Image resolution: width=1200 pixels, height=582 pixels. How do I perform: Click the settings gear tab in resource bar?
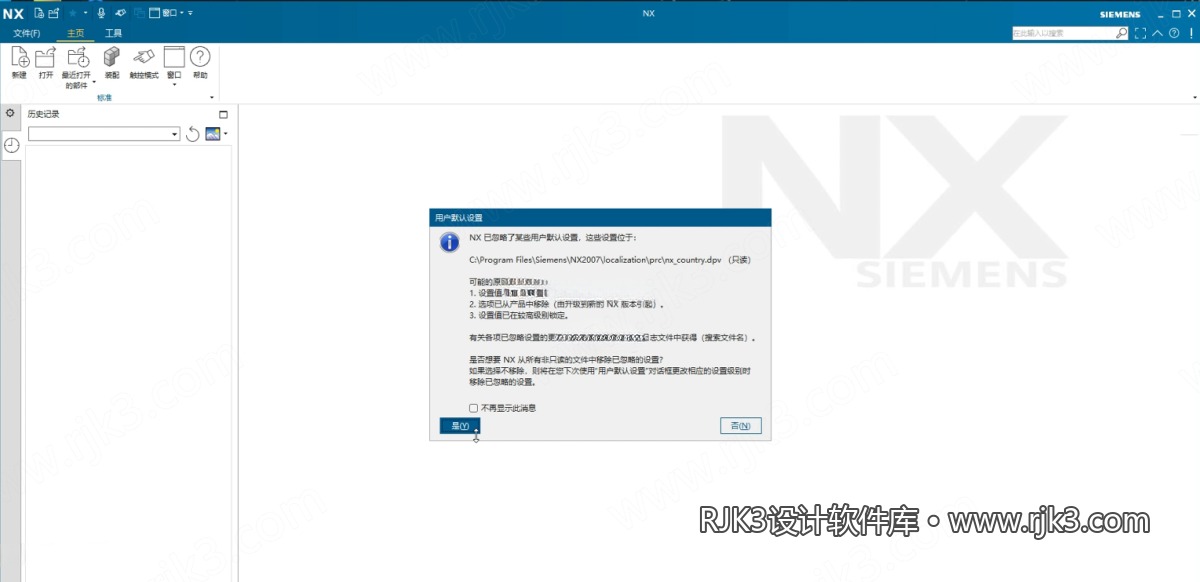coord(10,113)
